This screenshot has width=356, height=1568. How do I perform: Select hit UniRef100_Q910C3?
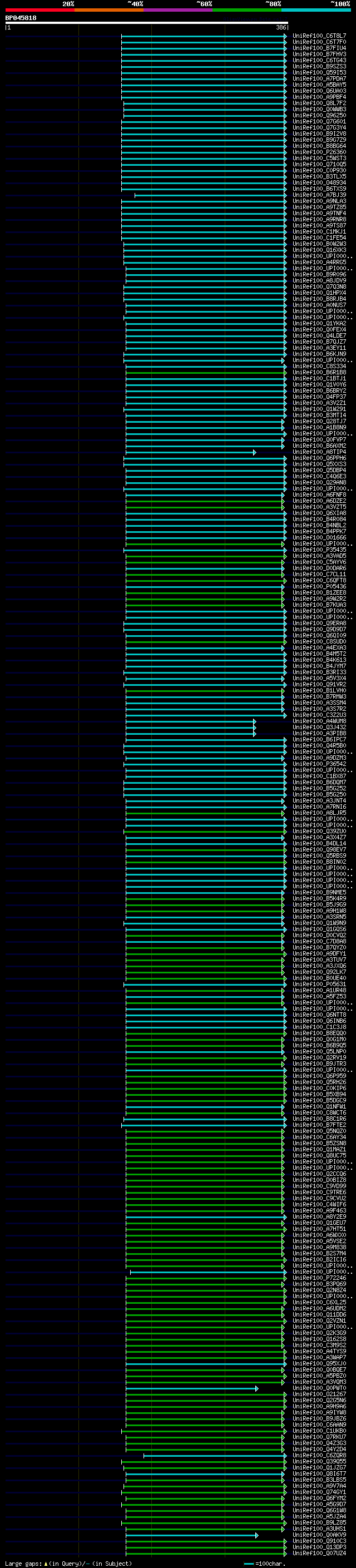[x=319, y=1541]
